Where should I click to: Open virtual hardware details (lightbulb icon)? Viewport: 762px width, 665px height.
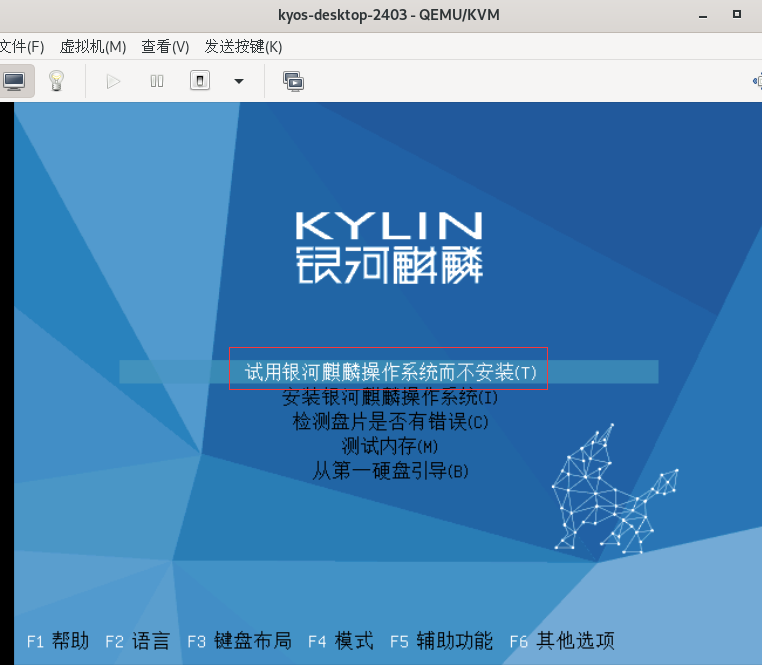coord(56,81)
